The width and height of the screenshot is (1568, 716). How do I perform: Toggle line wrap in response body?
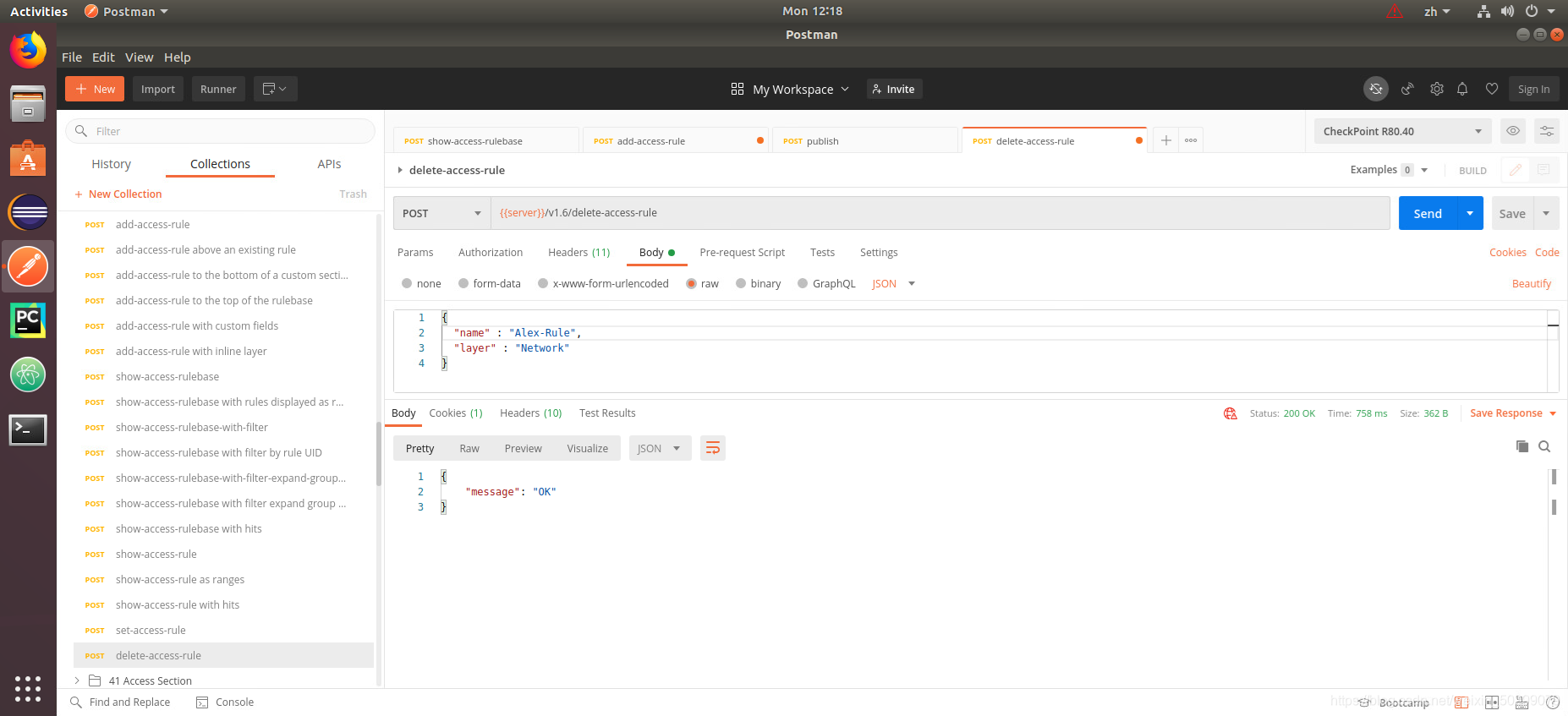(713, 448)
